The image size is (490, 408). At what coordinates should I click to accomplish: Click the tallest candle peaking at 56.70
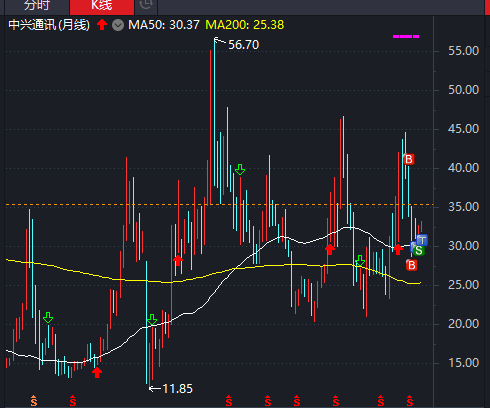tap(215, 113)
